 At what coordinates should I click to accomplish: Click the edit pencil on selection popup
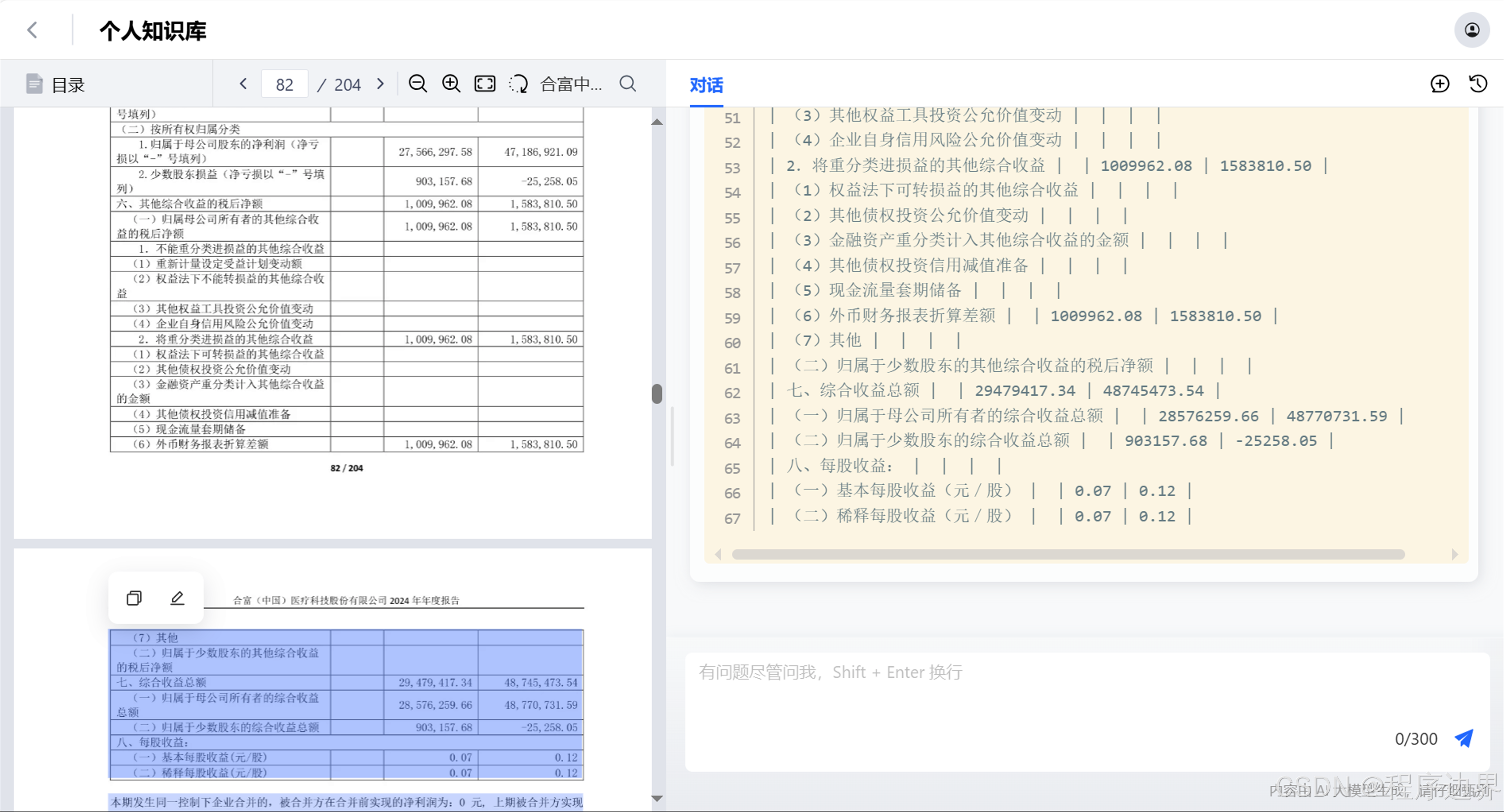(178, 598)
